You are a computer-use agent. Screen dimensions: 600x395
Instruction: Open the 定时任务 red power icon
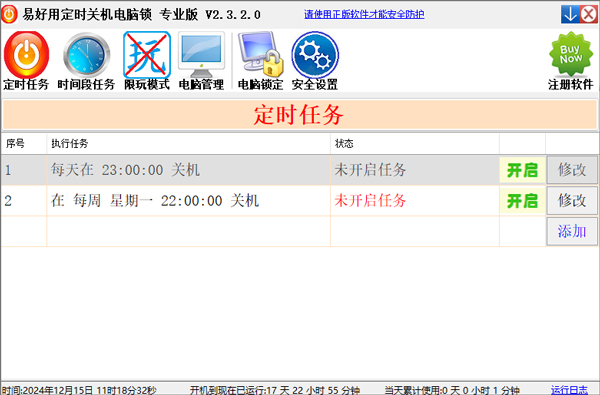(x=26, y=55)
